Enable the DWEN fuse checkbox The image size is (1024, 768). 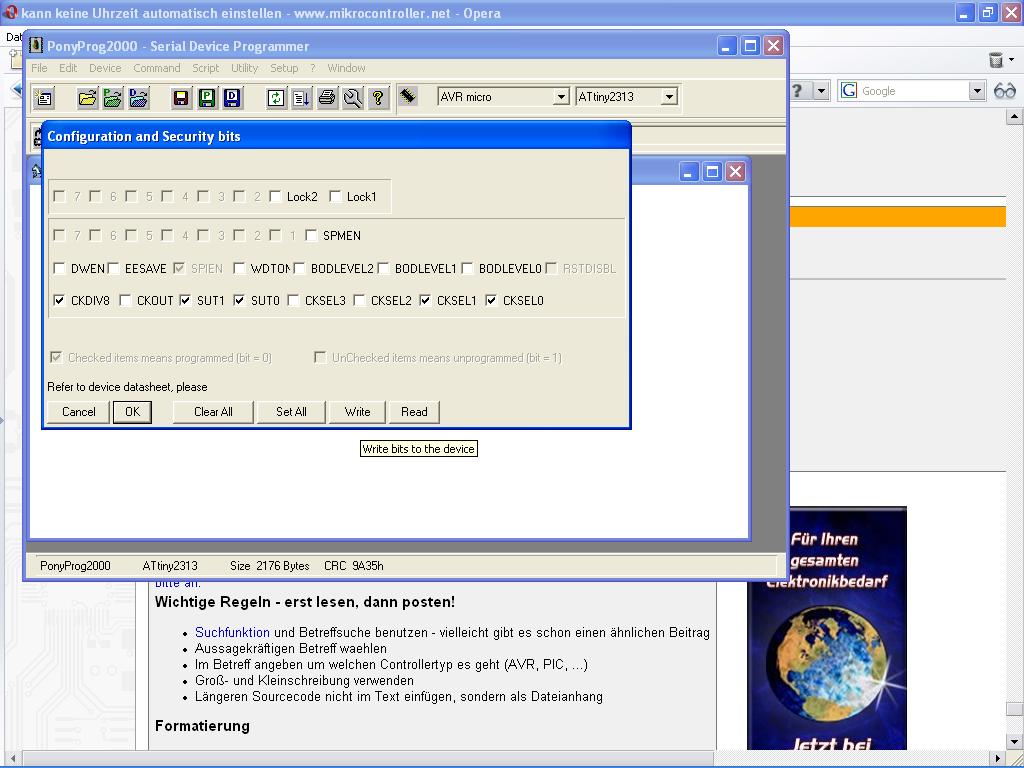(x=59, y=268)
